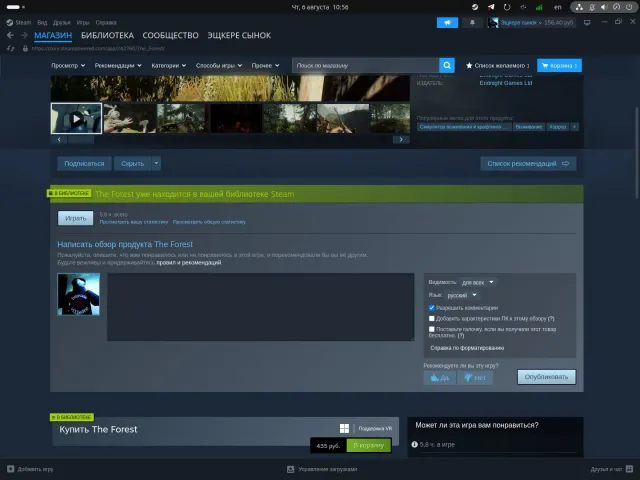Click the muted microphone tray icon
This screenshot has width=640, height=480.
point(592,7)
